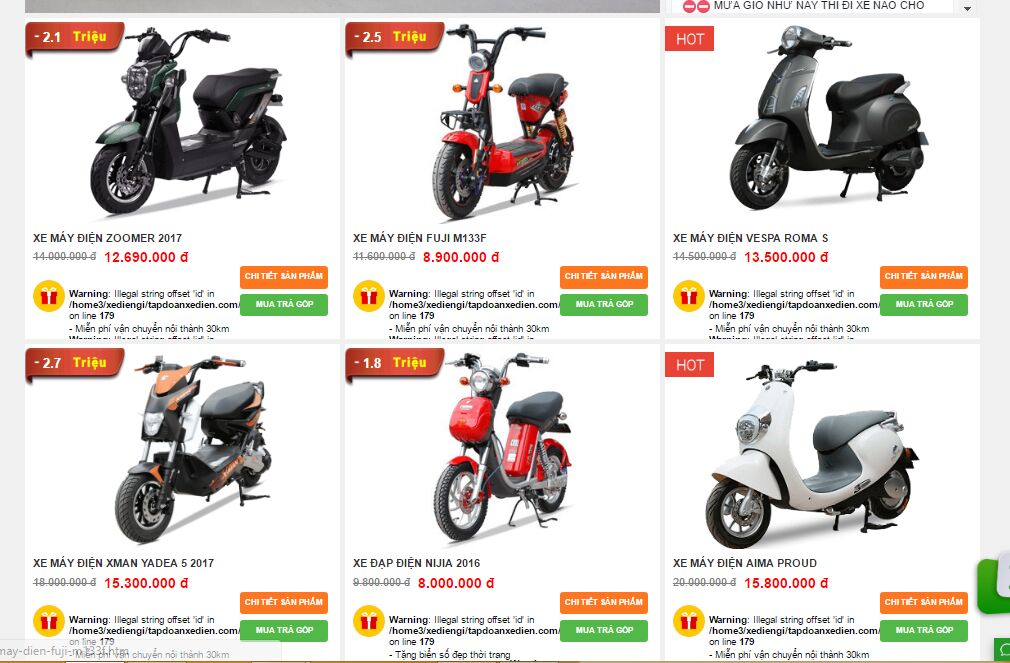Open product details for Zoomer 2017
Image resolution: width=1010 pixels, height=663 pixels.
[284, 276]
